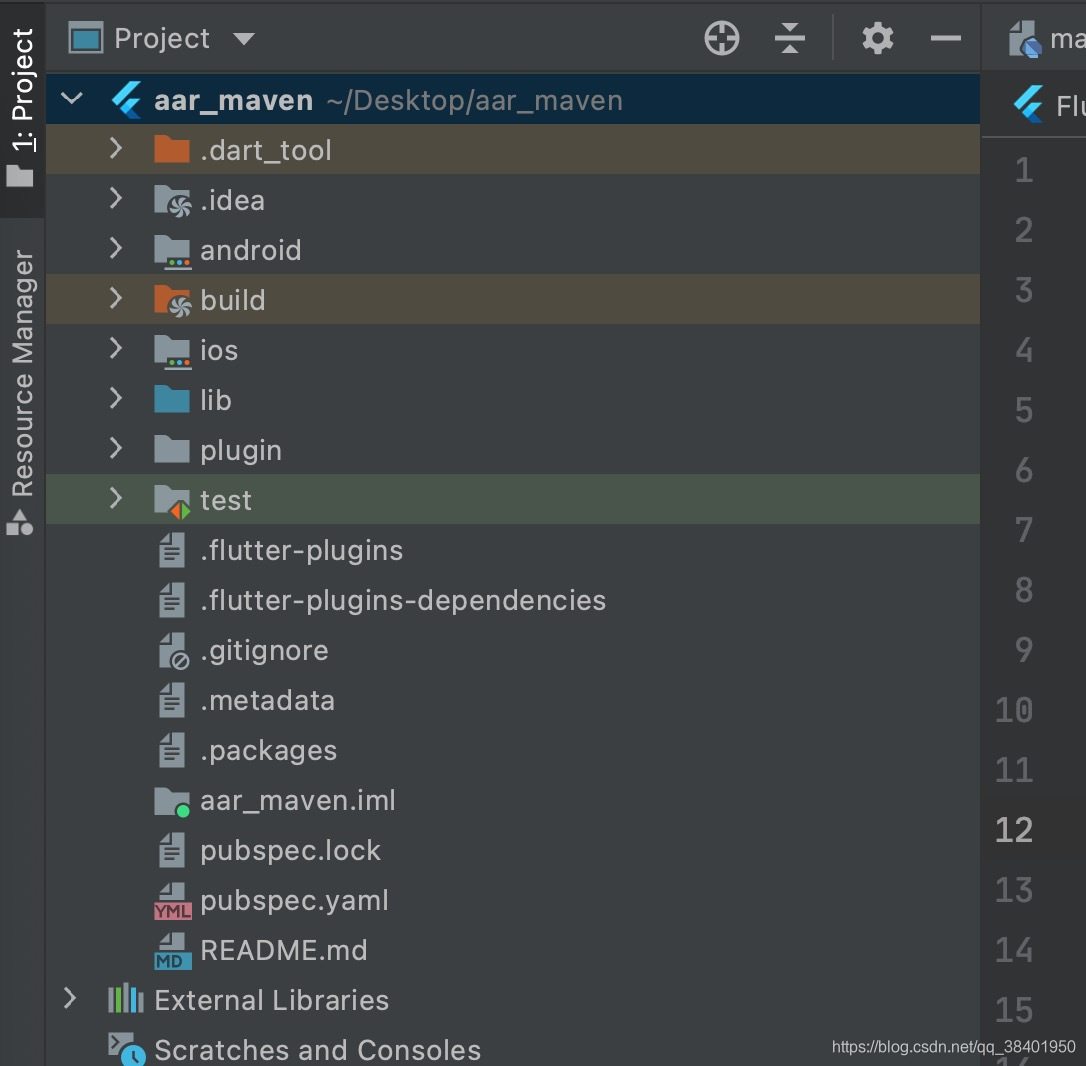Click the YML icon of pubspec.yaml

(172, 900)
